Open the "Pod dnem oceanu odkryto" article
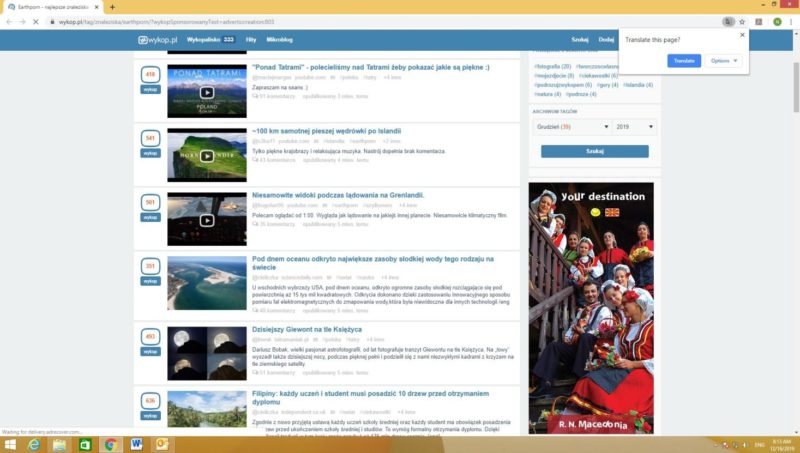800x453 pixels. 373,263
